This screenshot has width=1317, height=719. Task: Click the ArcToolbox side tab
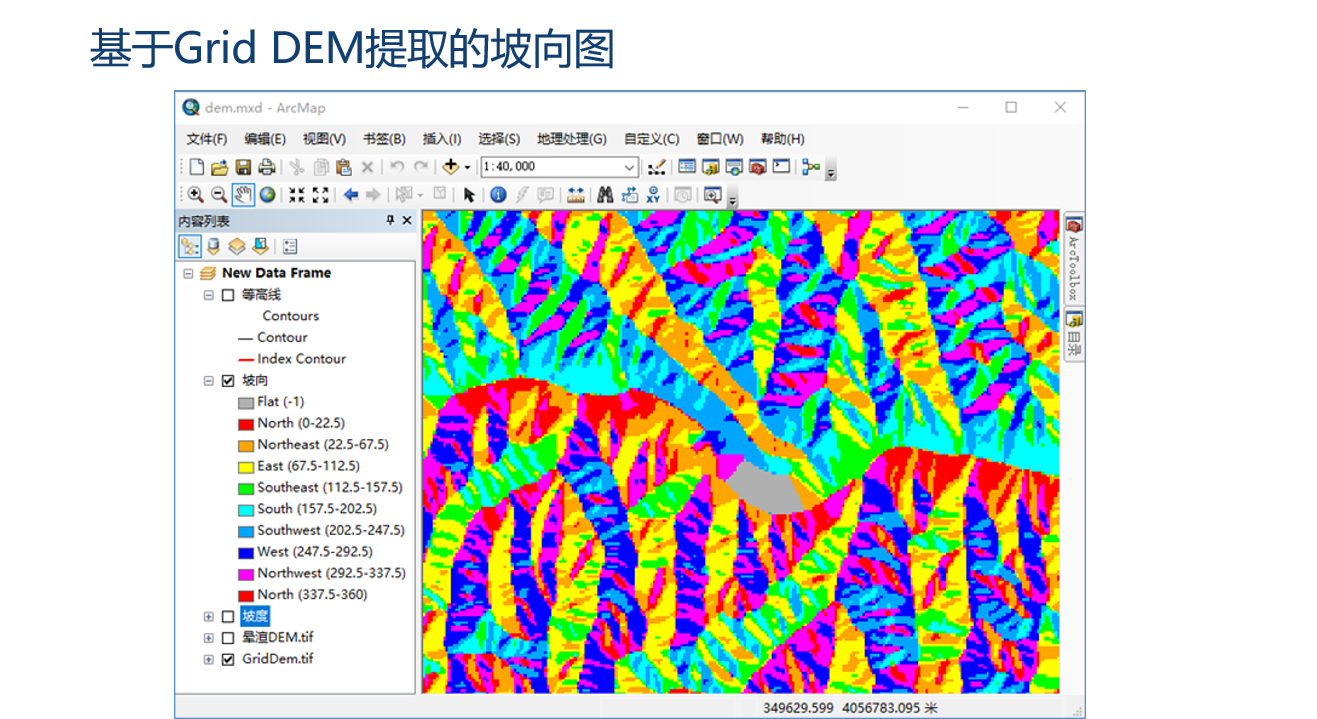point(1073,259)
